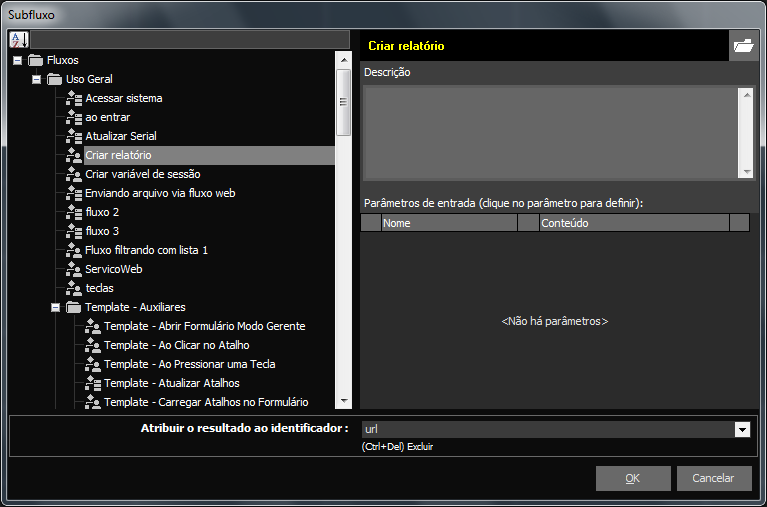This screenshot has width=767, height=507.
Task: Click inside the Descrição text area
Action: click(x=549, y=132)
